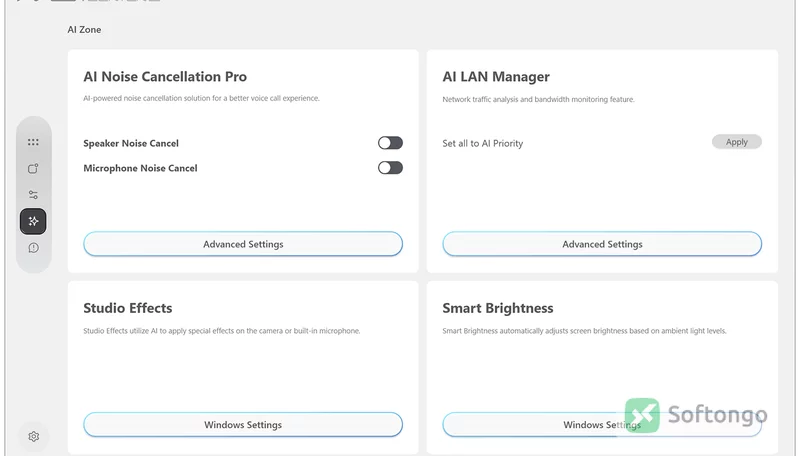Open AI LAN Manager Advanced Settings
The height and width of the screenshot is (456, 800).
coord(602,244)
